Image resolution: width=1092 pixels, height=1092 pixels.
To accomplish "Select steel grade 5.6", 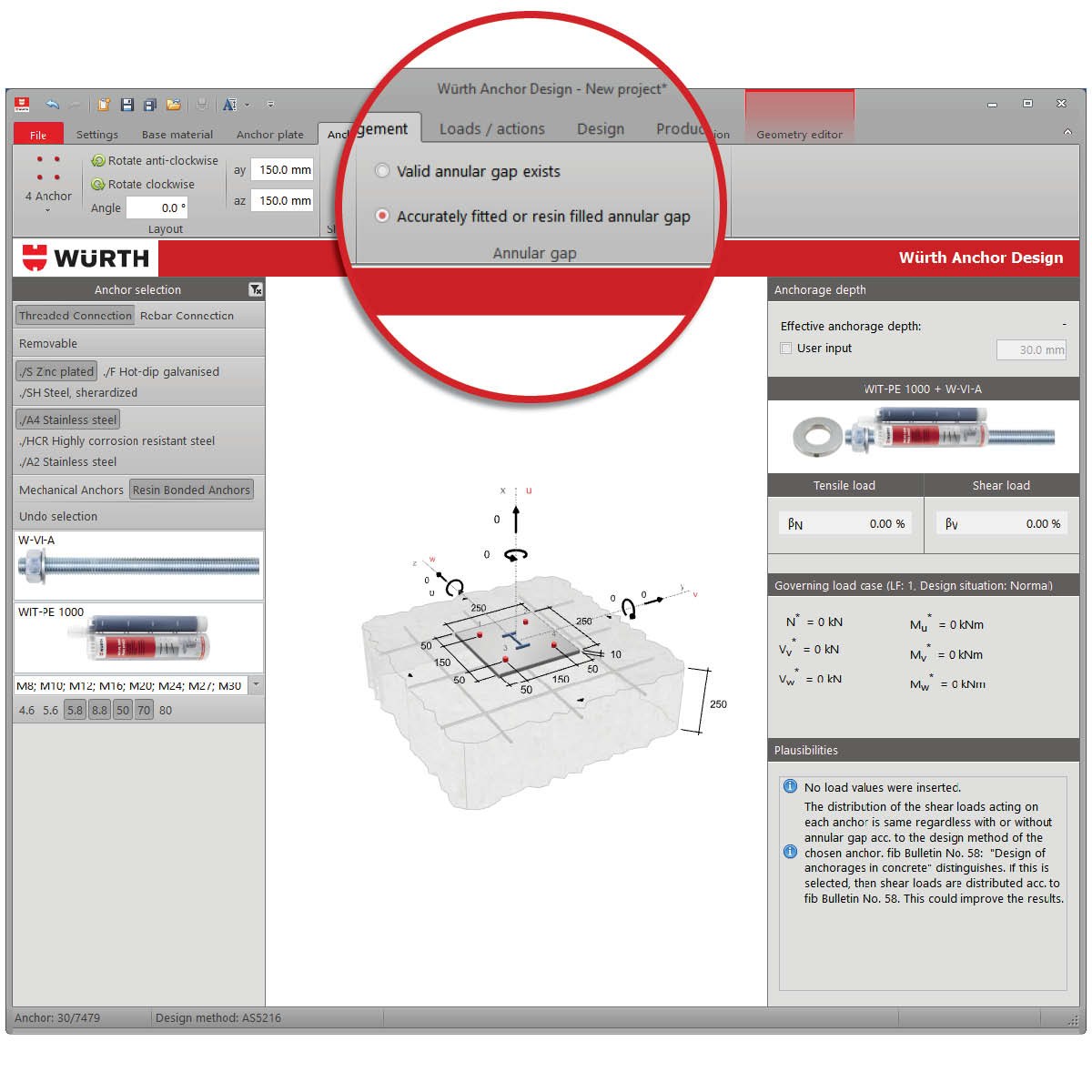I will [50, 711].
